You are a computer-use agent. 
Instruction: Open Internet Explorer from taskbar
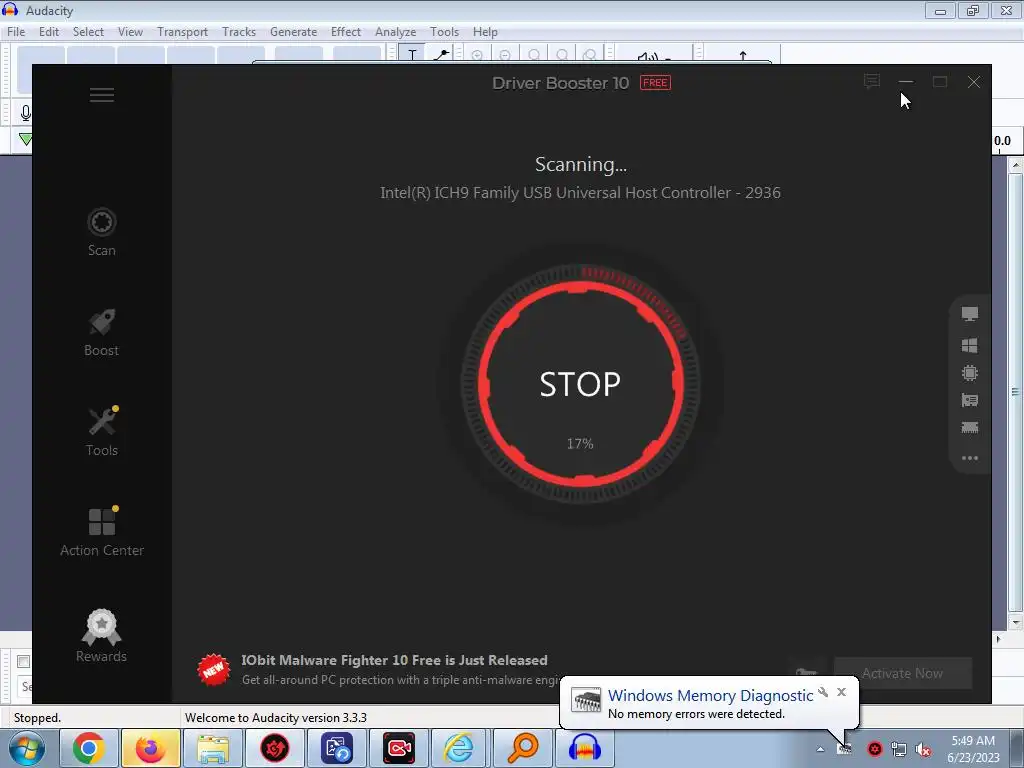(x=460, y=748)
